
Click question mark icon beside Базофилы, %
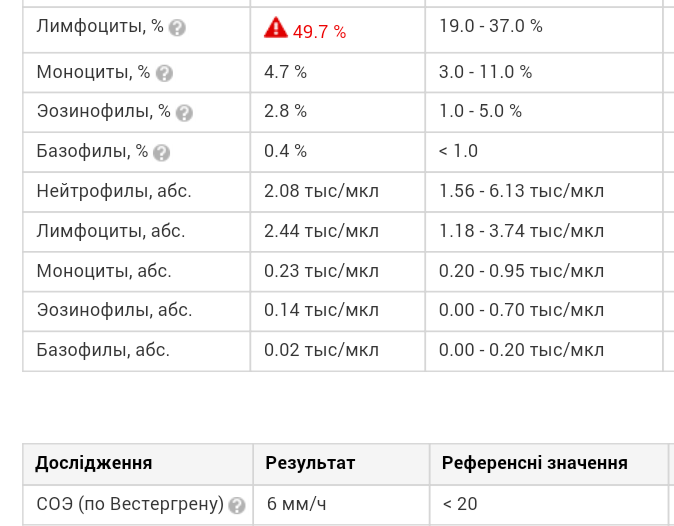pyautogui.click(x=162, y=152)
